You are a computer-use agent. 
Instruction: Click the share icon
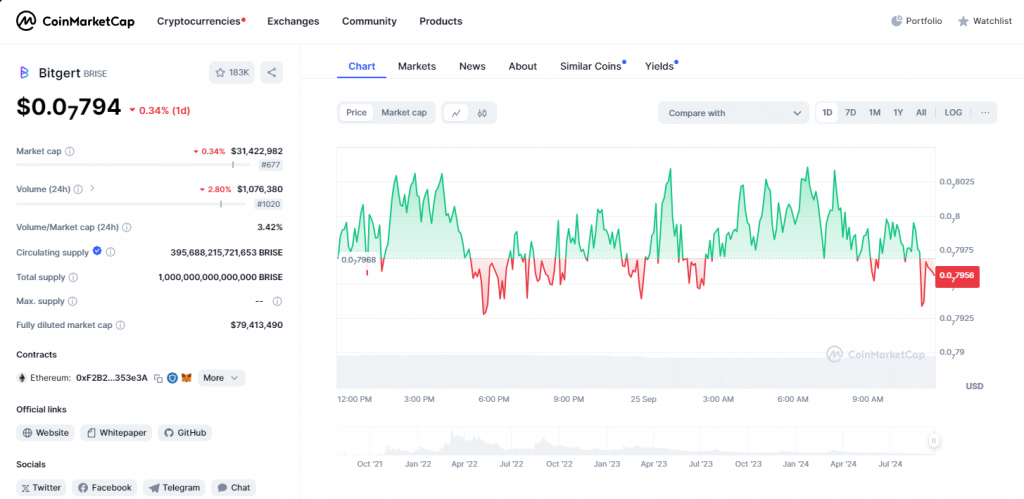coord(272,72)
